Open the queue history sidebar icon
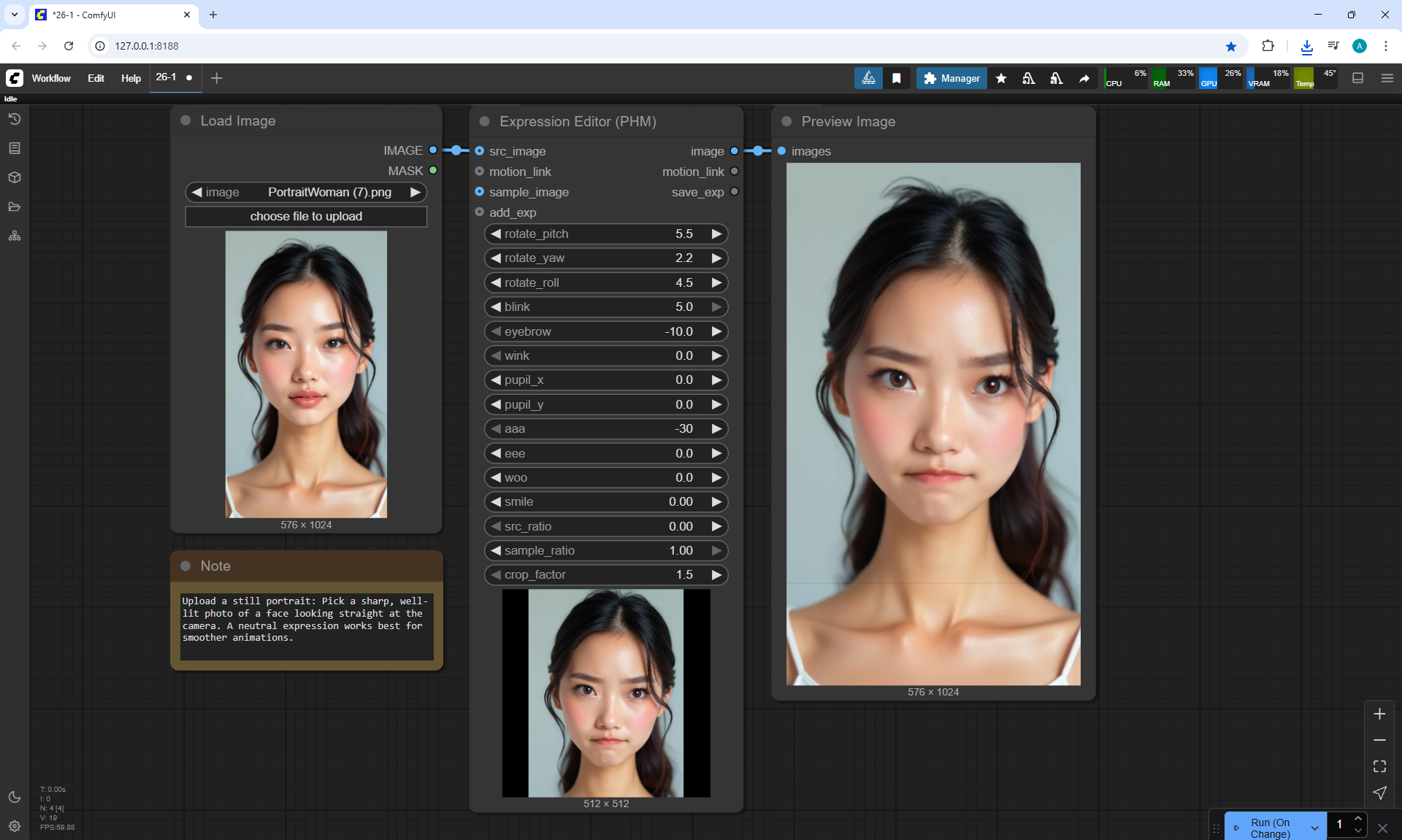Image resolution: width=1402 pixels, height=840 pixels. coord(14,119)
